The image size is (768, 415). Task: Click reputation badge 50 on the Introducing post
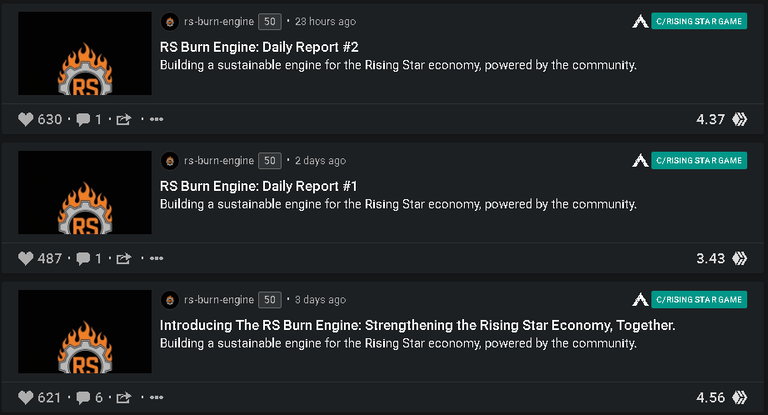click(x=270, y=300)
